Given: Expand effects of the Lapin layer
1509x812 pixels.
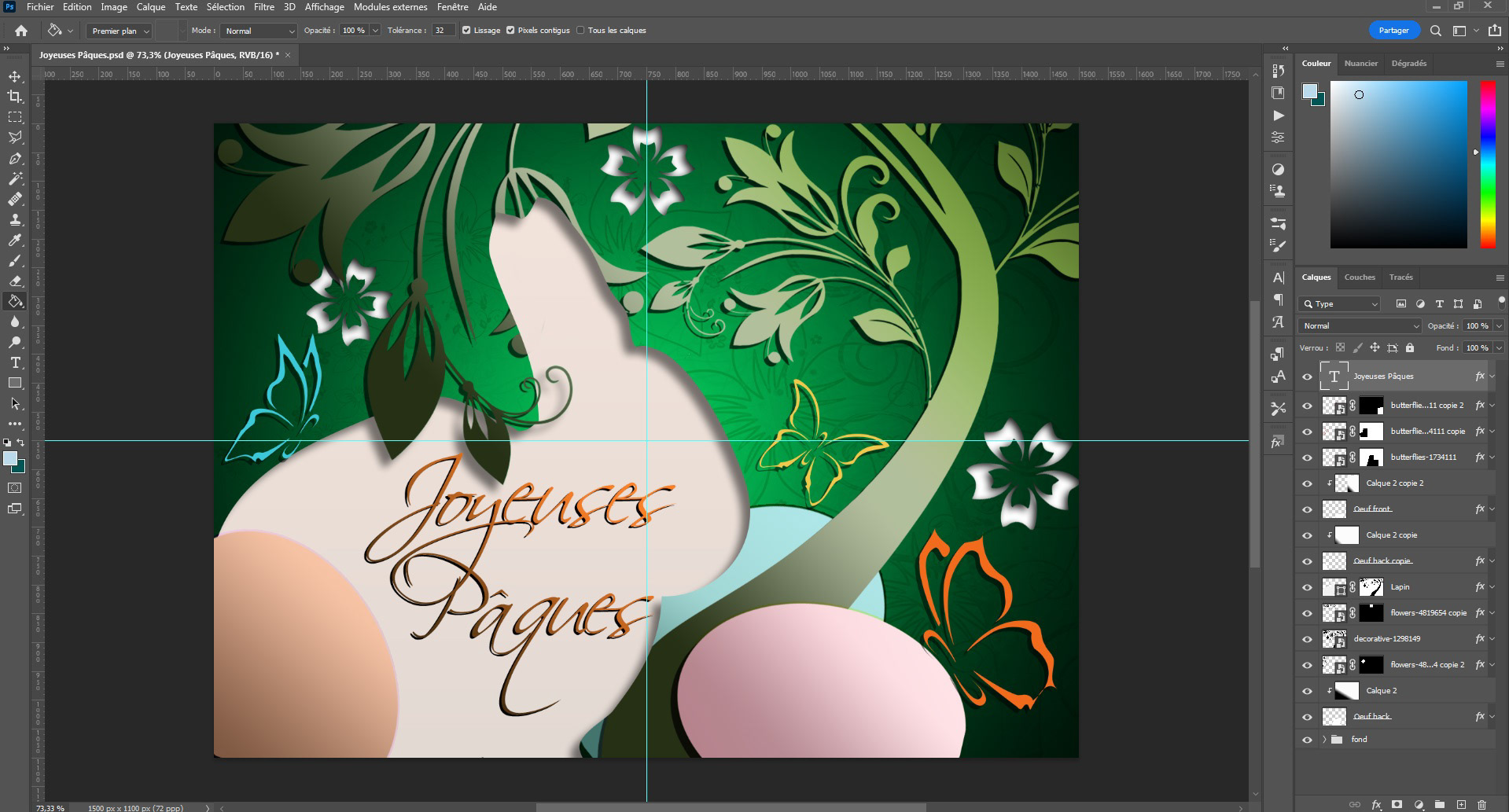Looking at the screenshot, I should click(1492, 587).
